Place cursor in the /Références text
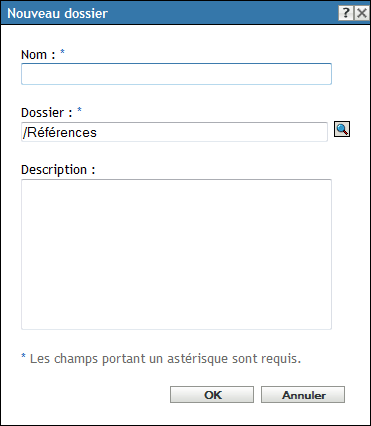371x426 pixels. click(x=60, y=132)
